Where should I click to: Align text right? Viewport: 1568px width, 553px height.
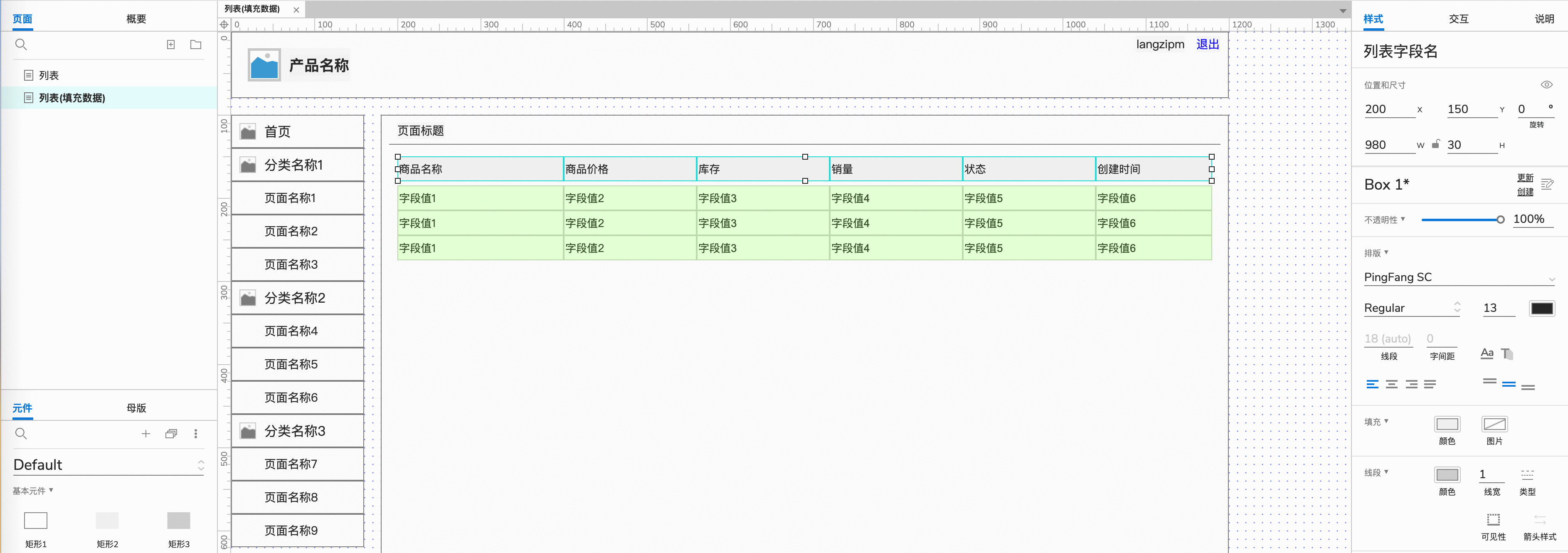click(x=1412, y=384)
